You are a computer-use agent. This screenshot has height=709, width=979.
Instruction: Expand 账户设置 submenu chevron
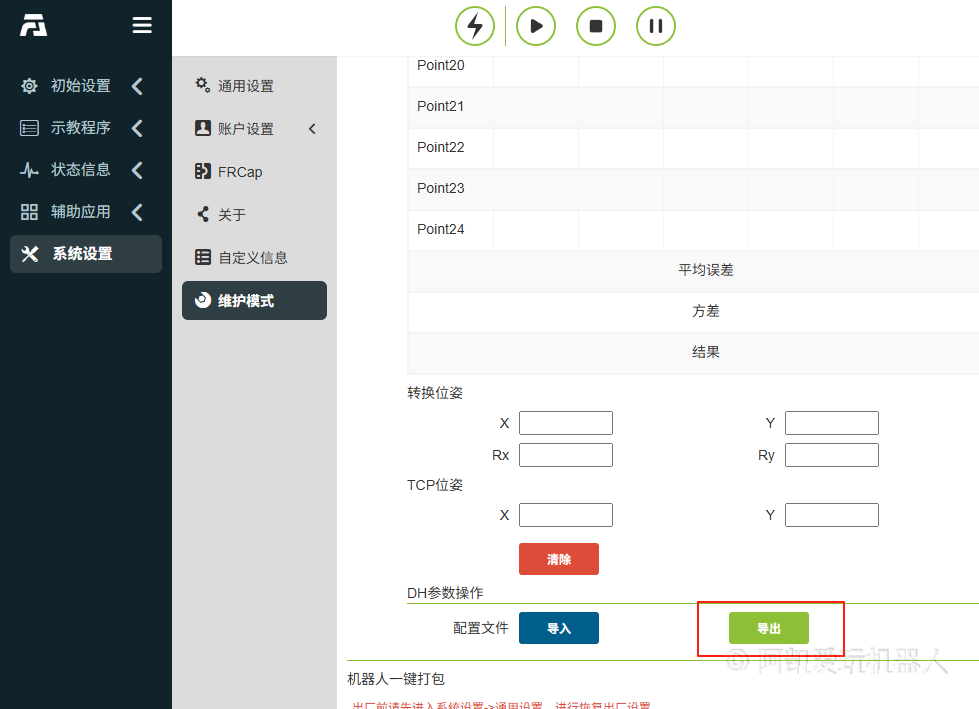tap(311, 129)
